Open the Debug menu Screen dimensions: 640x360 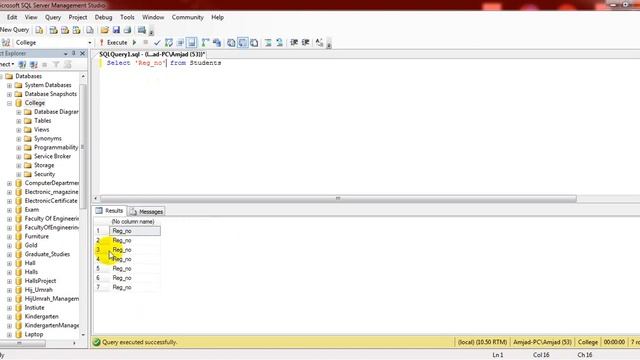point(103,17)
